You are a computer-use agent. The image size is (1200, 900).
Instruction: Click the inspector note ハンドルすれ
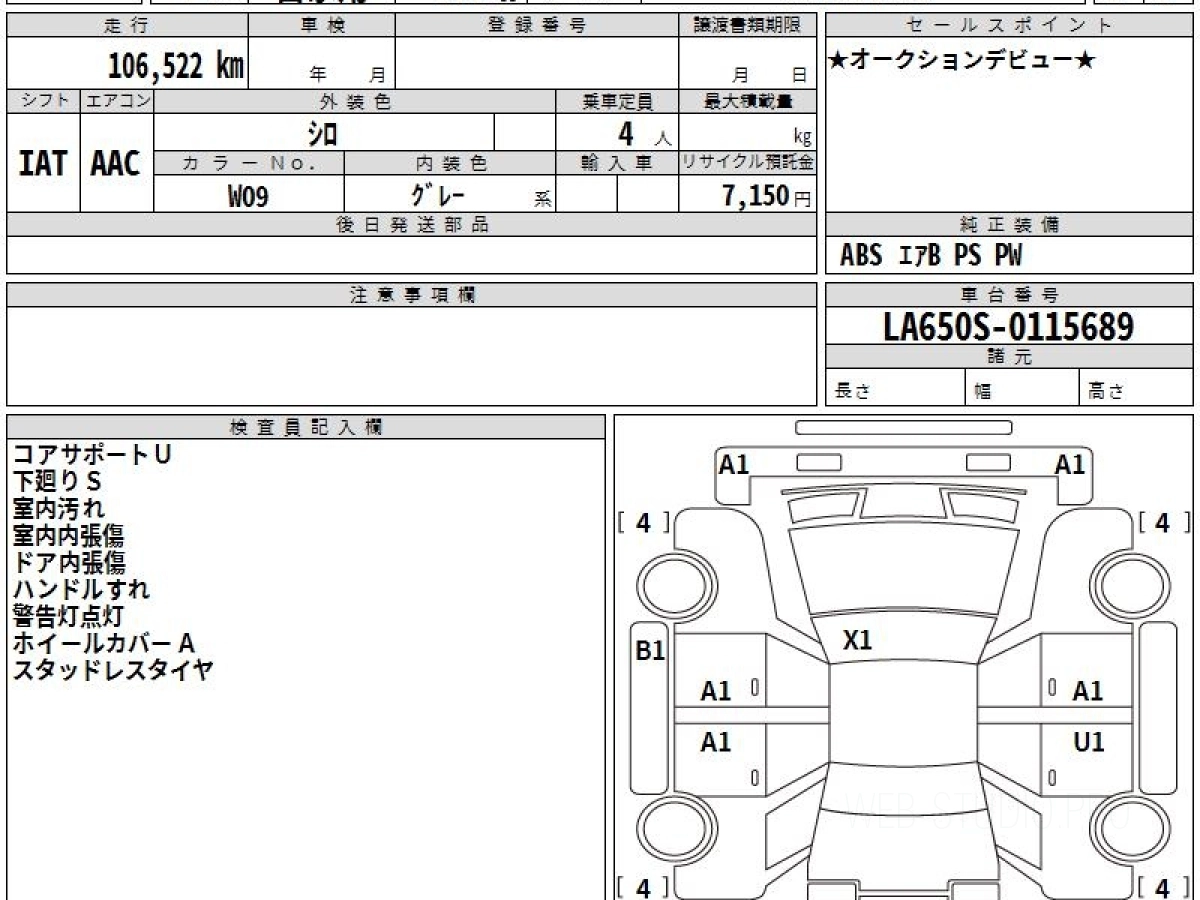[80, 589]
